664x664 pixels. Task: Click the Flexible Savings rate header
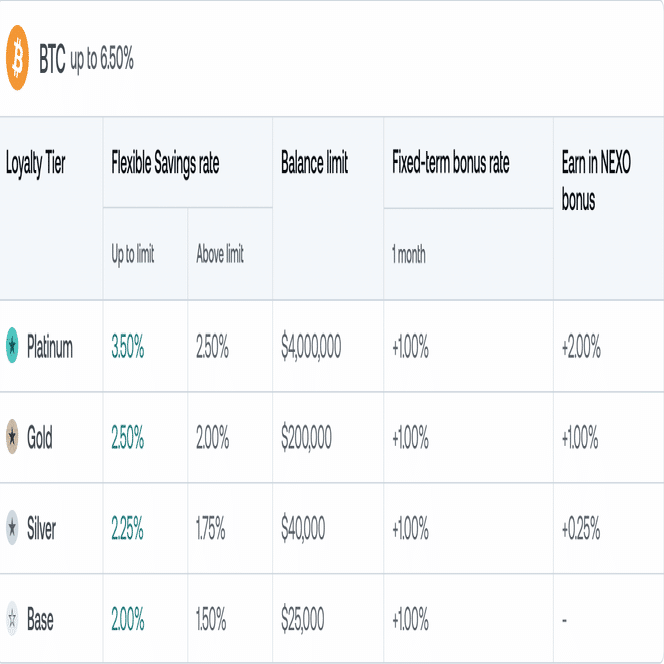tap(165, 164)
